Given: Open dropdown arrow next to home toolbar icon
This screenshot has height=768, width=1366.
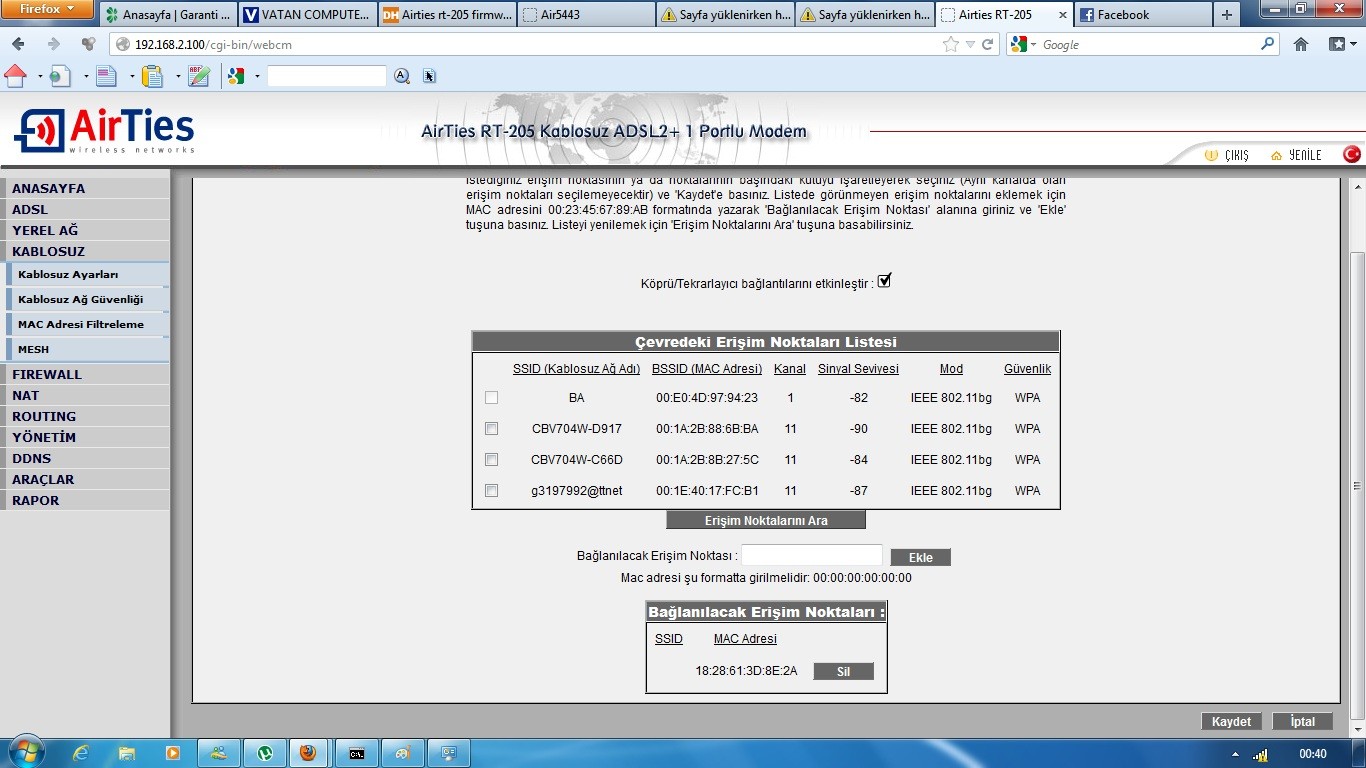Looking at the screenshot, I should click(39, 76).
